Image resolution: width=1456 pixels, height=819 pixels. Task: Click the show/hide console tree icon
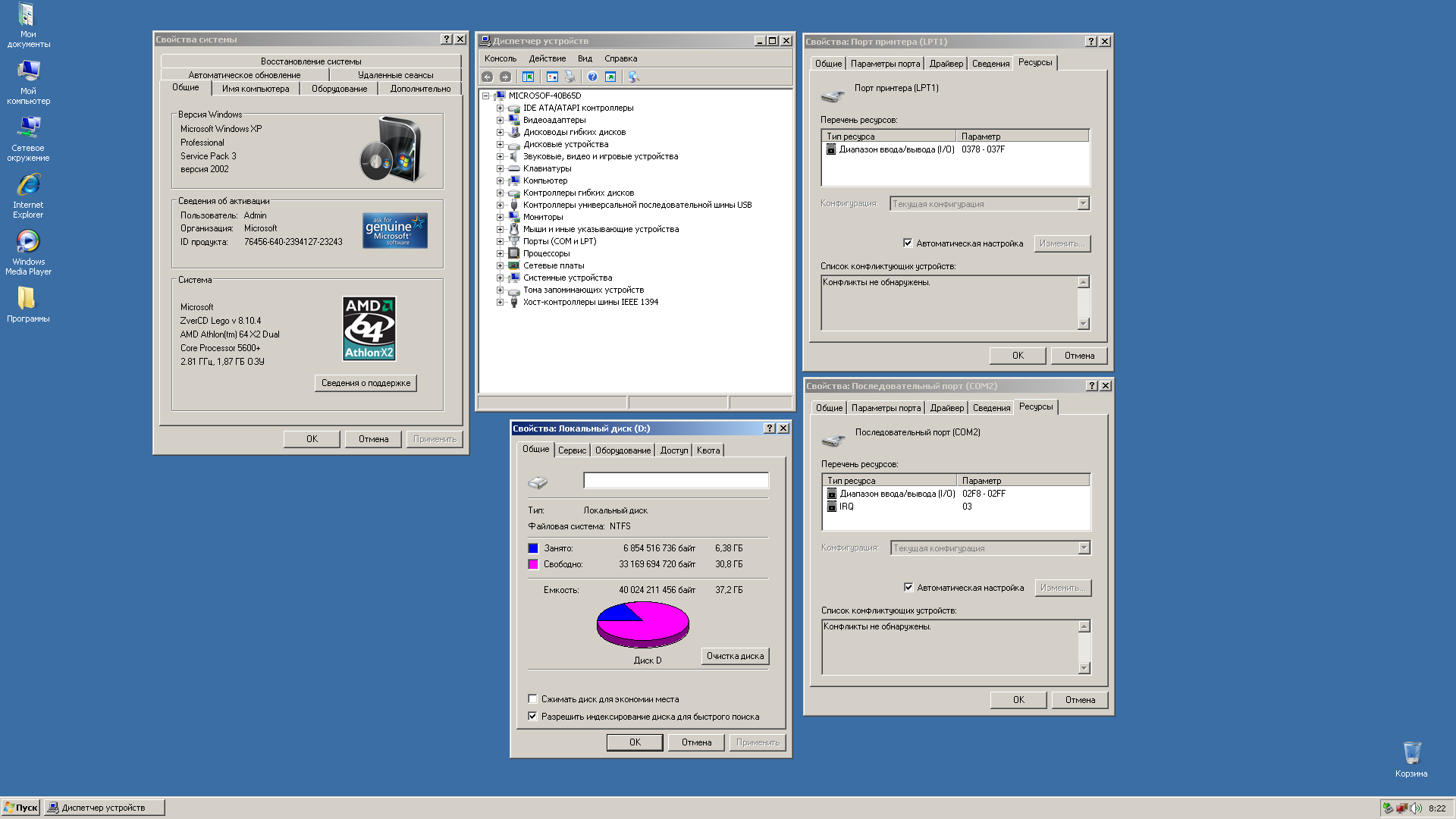[529, 77]
